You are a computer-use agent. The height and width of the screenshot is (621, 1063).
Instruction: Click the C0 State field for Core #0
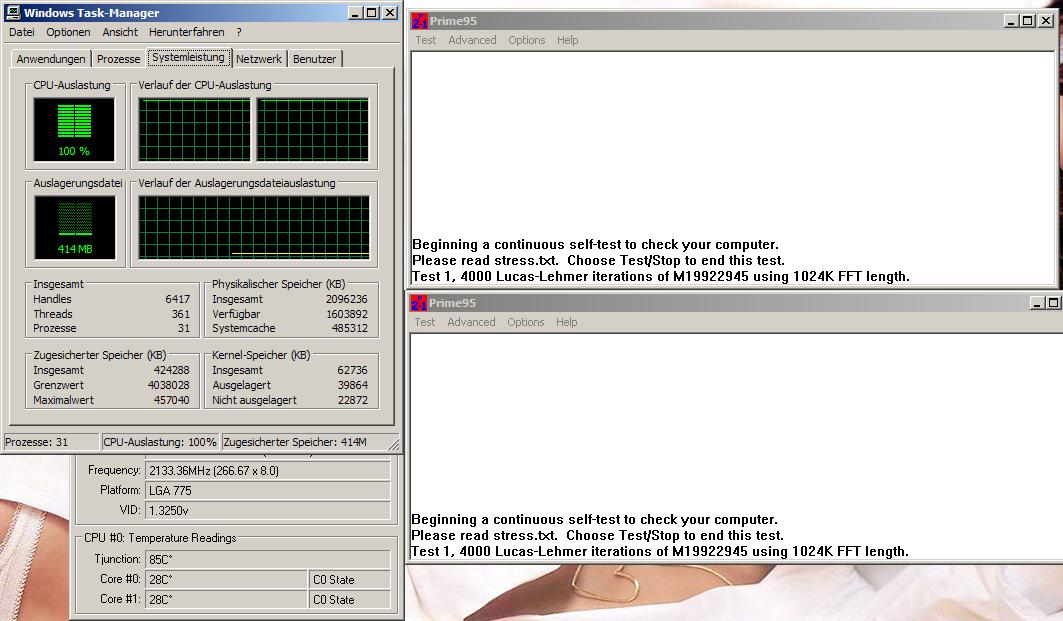pos(349,580)
